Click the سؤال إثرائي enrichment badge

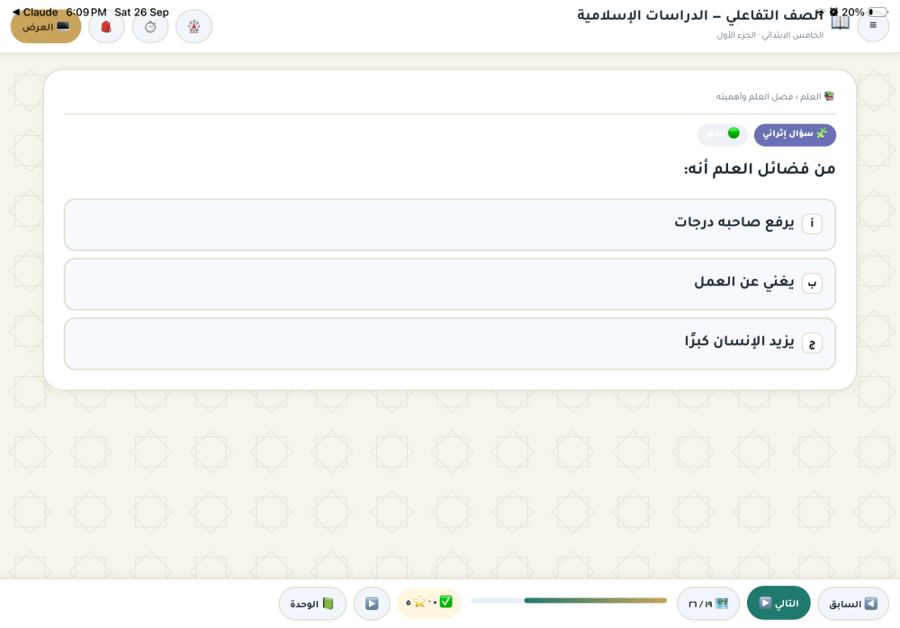point(794,134)
